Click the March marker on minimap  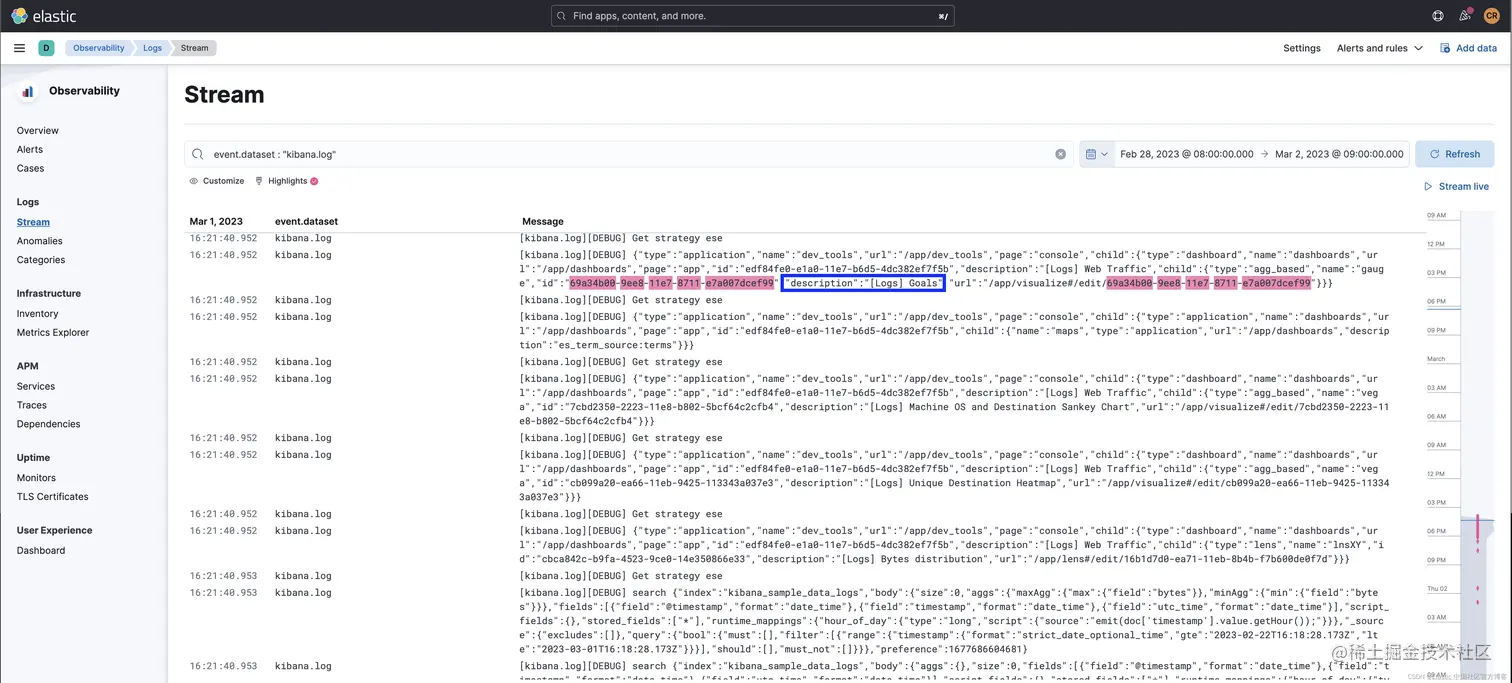click(x=1436, y=359)
